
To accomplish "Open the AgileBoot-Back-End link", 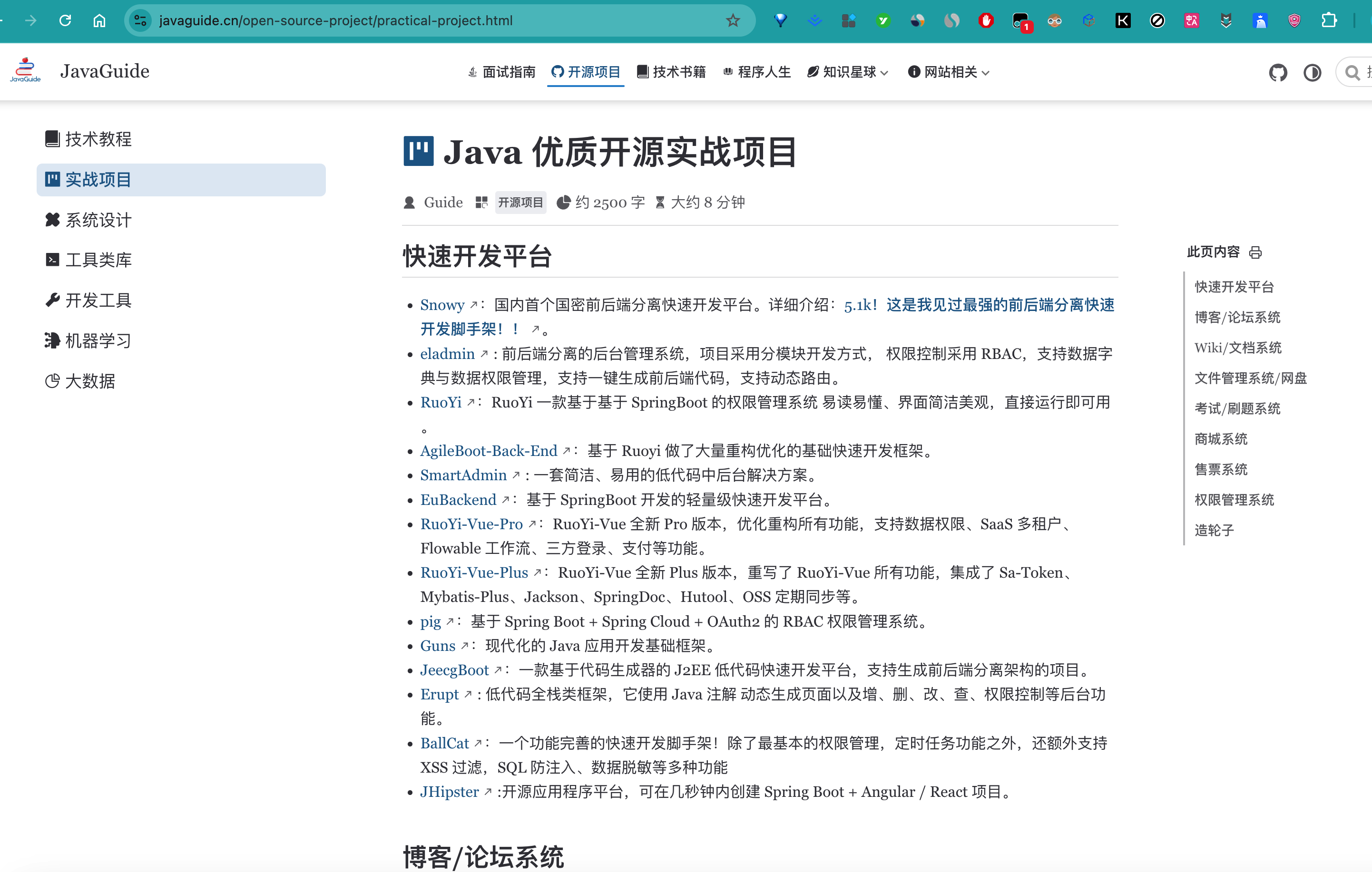I will pos(489,451).
